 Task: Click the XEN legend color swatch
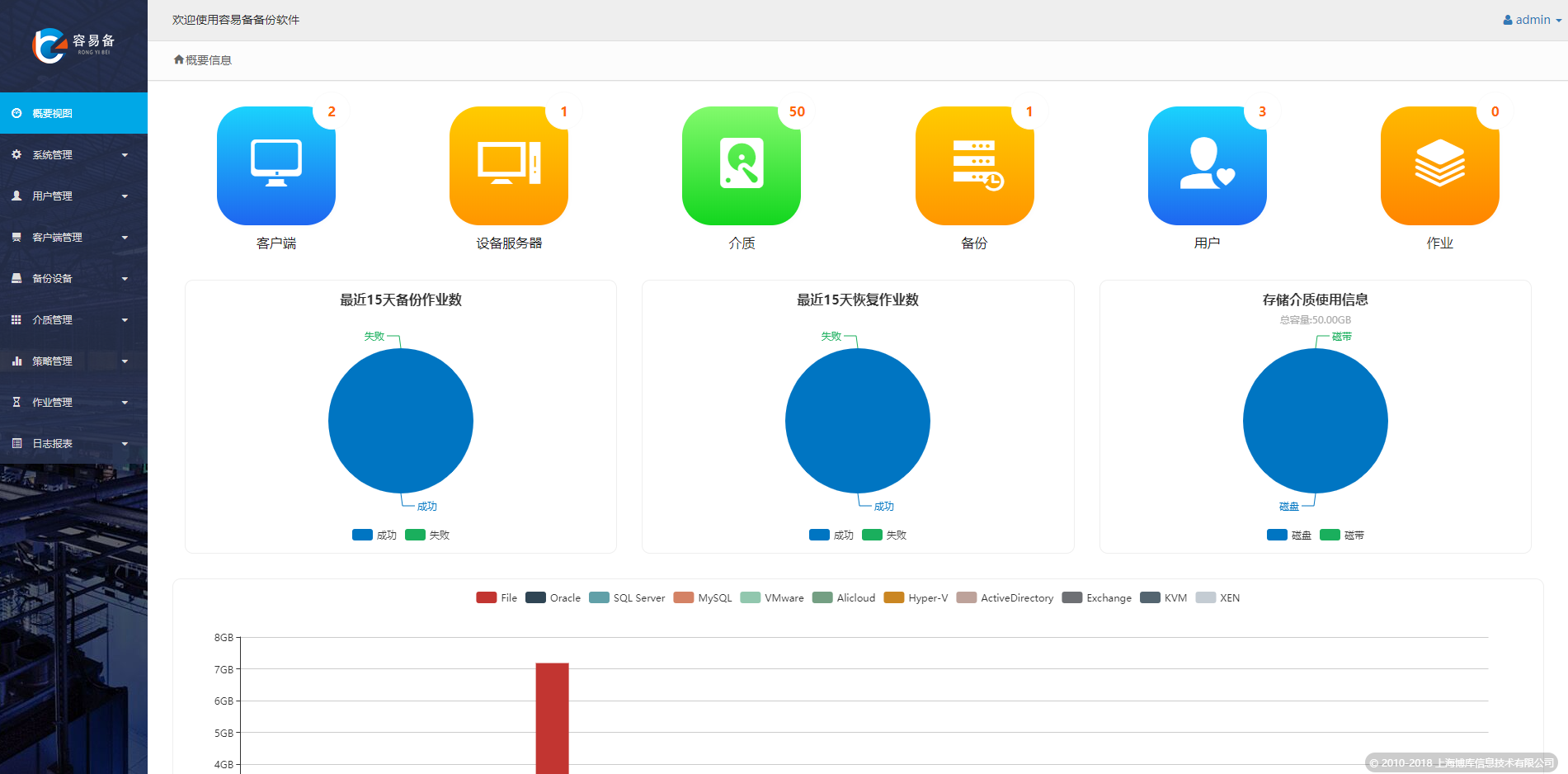pyautogui.click(x=1206, y=597)
